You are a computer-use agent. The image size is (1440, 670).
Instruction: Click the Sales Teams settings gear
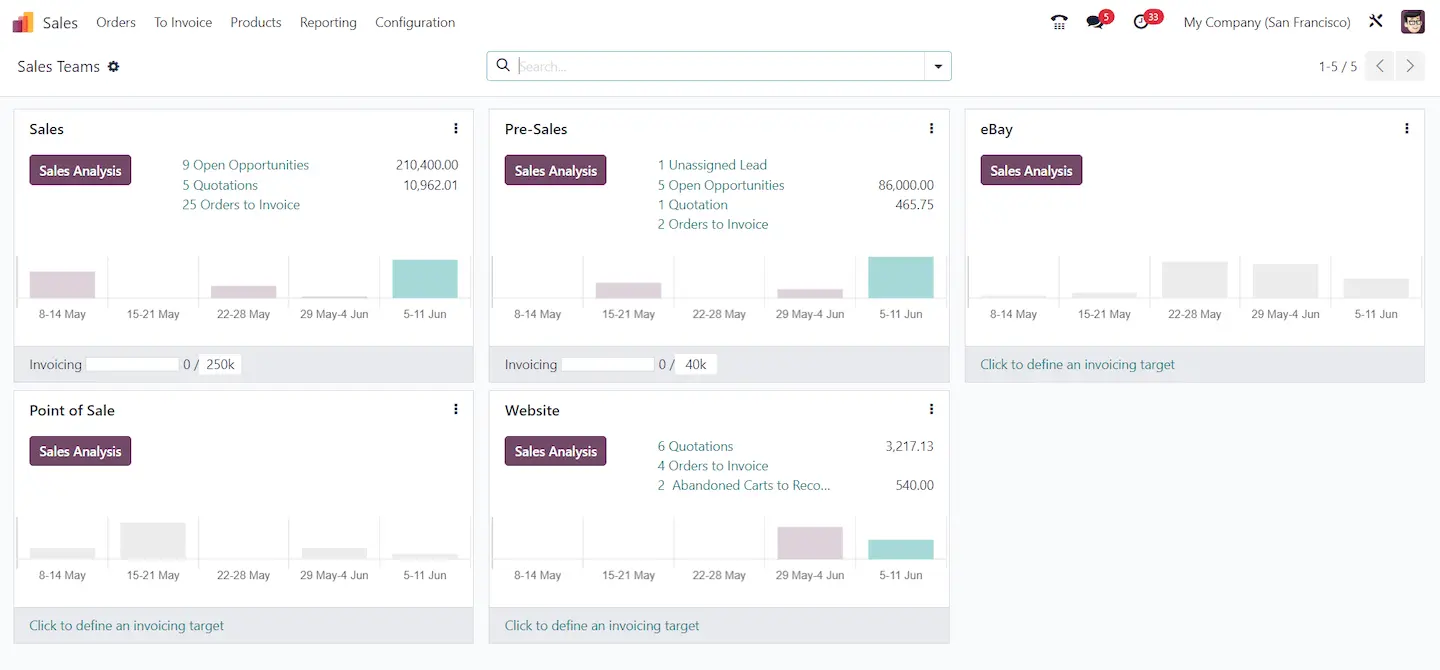[x=113, y=66]
